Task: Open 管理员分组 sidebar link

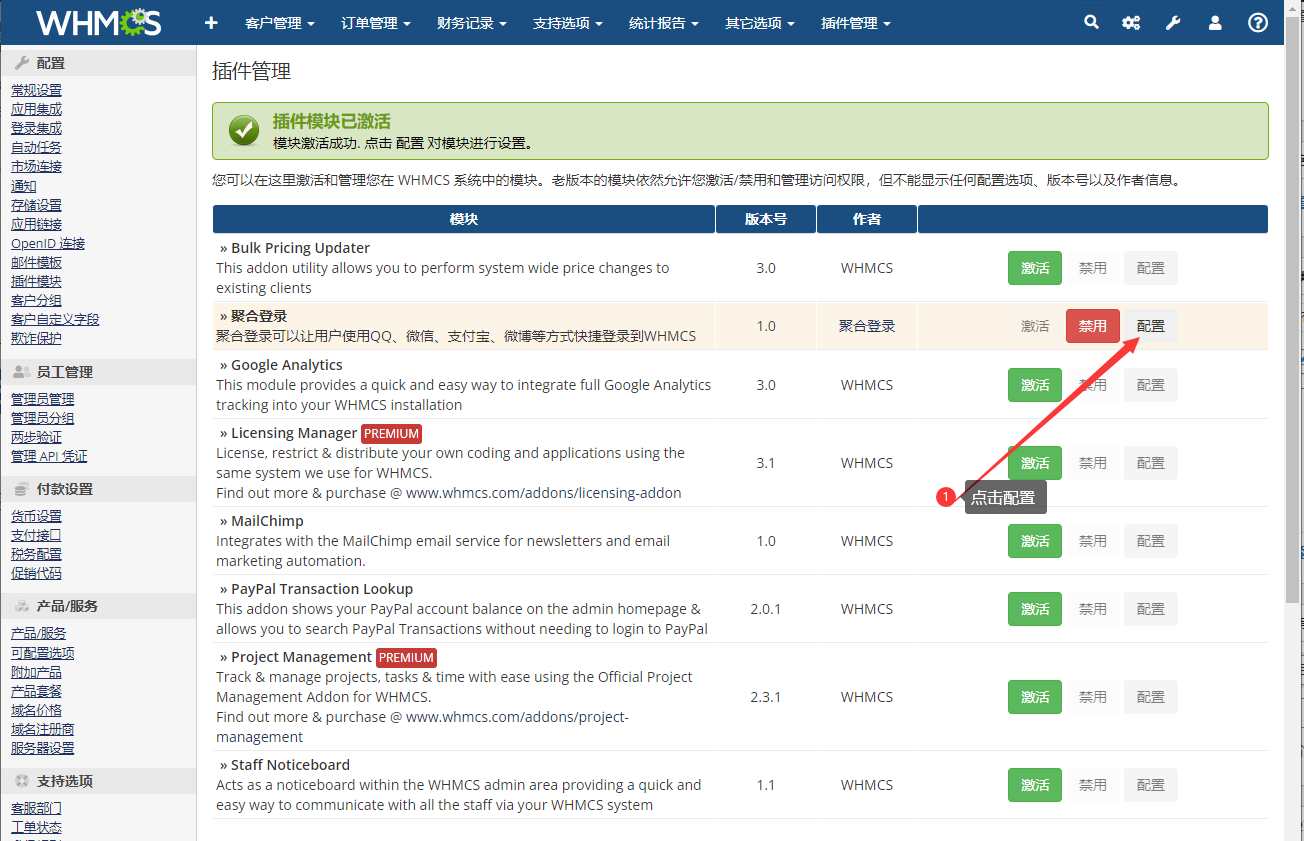Action: click(x=42, y=418)
